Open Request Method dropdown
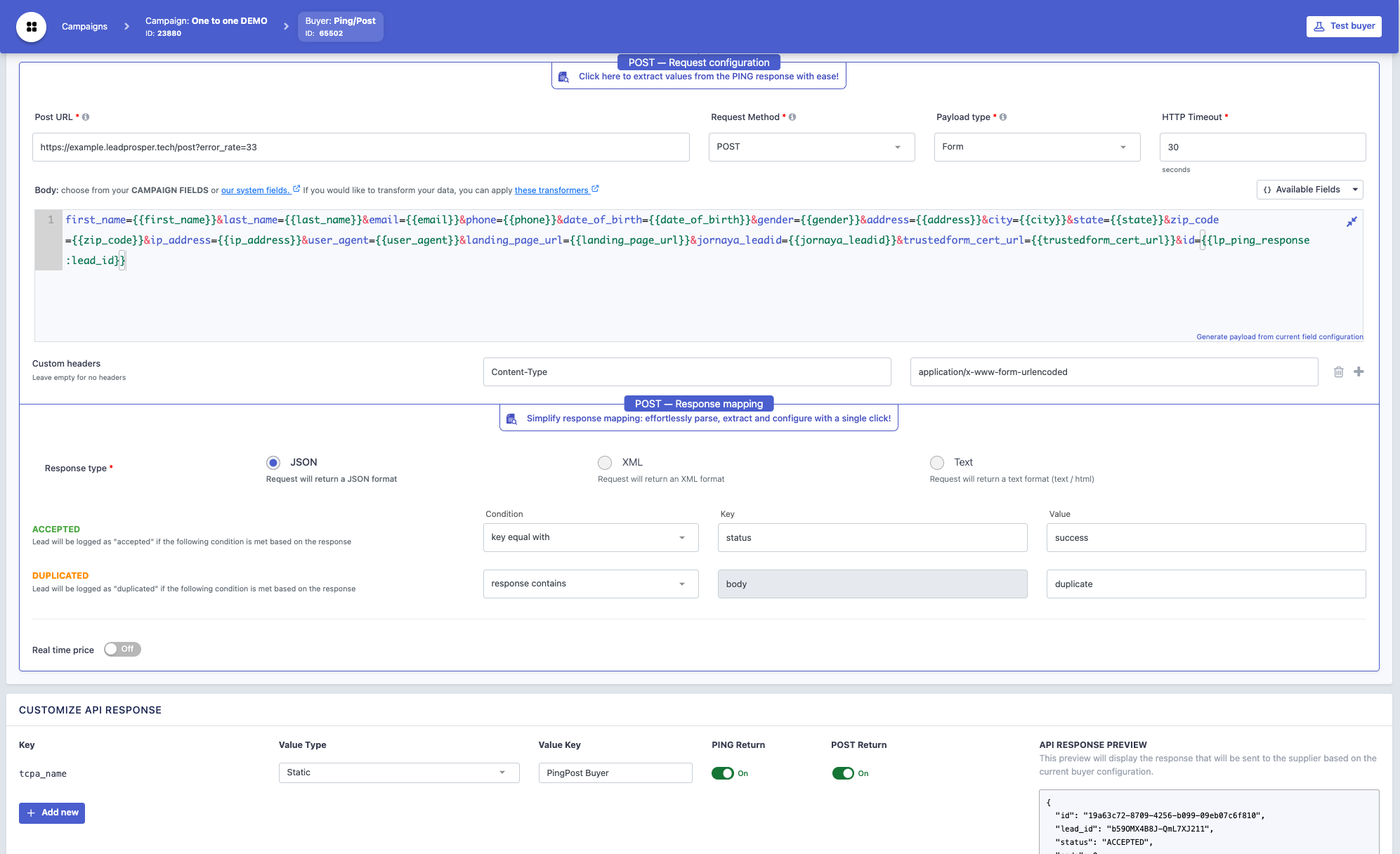Image resolution: width=1400 pixels, height=854 pixels. (811, 147)
